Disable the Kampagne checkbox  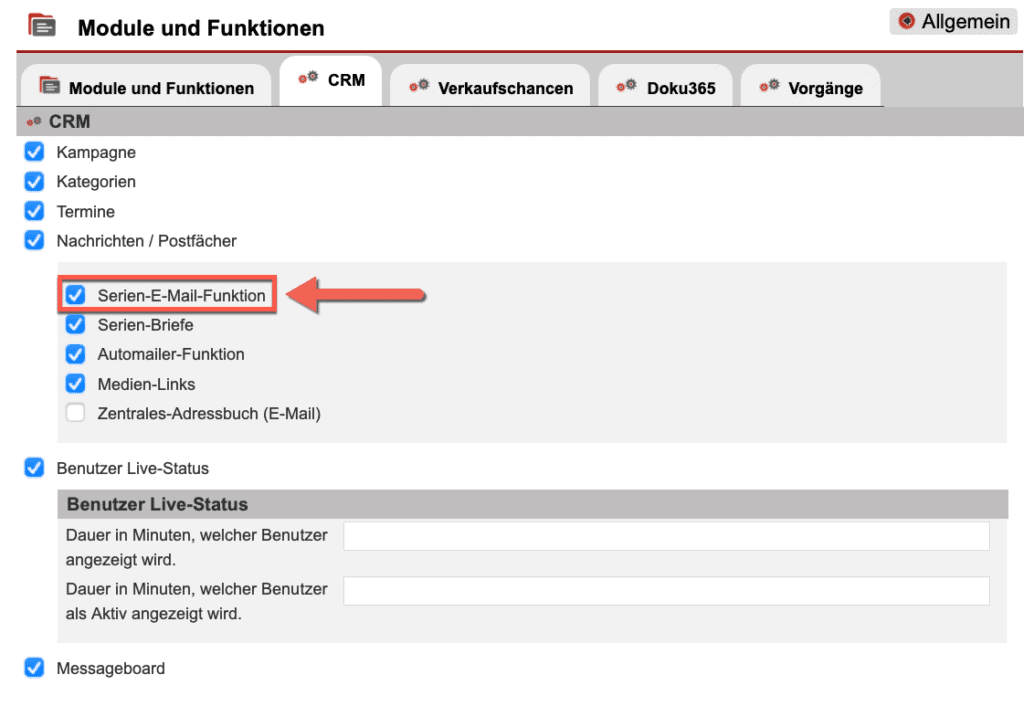click(x=33, y=152)
